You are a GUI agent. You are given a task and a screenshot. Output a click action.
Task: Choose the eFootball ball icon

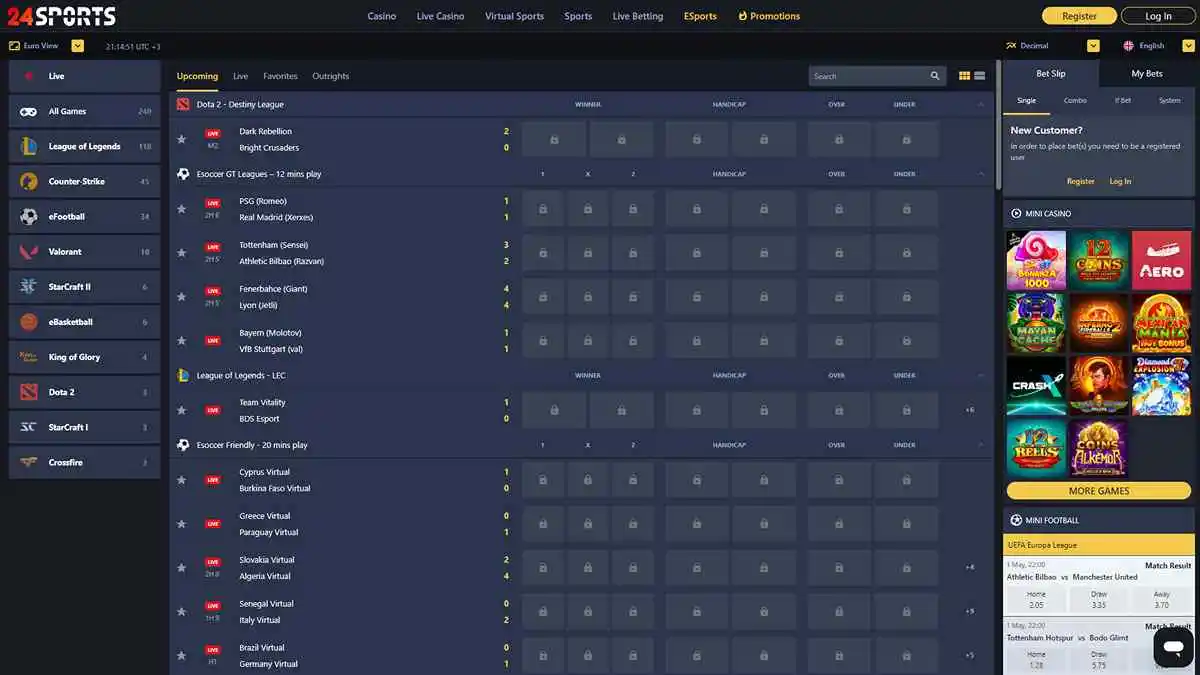[29, 217]
